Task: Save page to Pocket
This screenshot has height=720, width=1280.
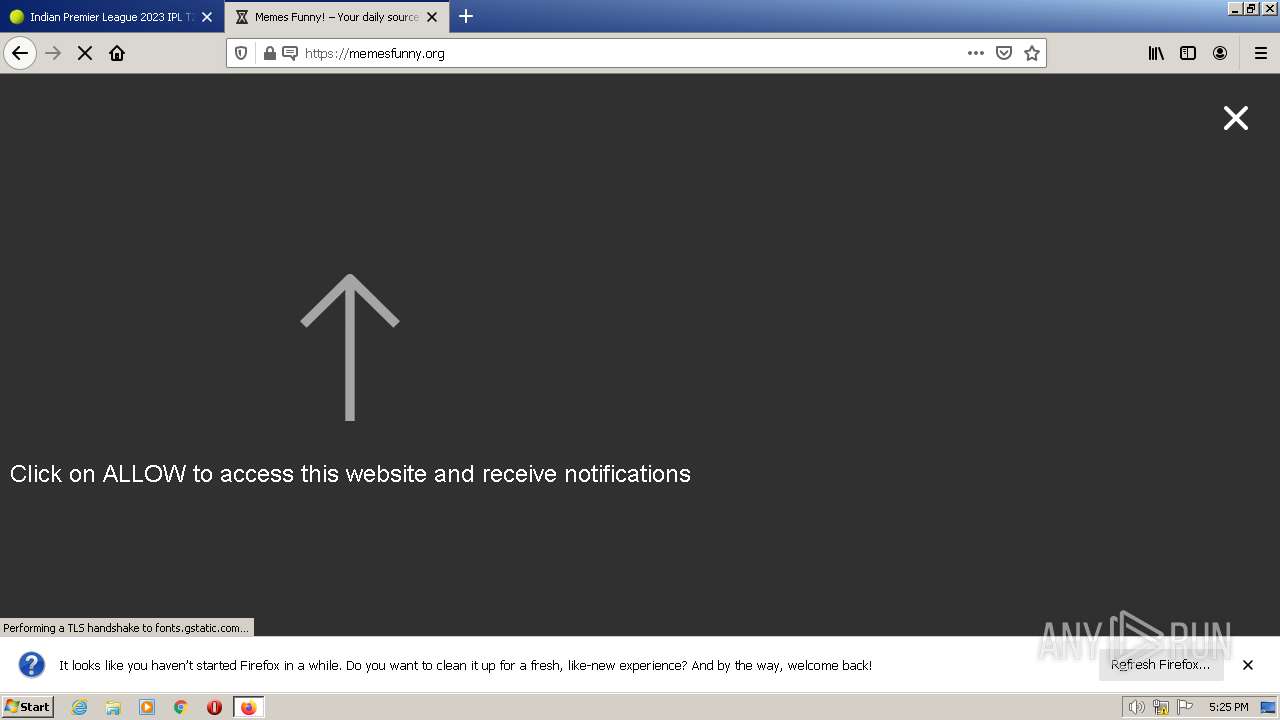Action: (x=1004, y=53)
